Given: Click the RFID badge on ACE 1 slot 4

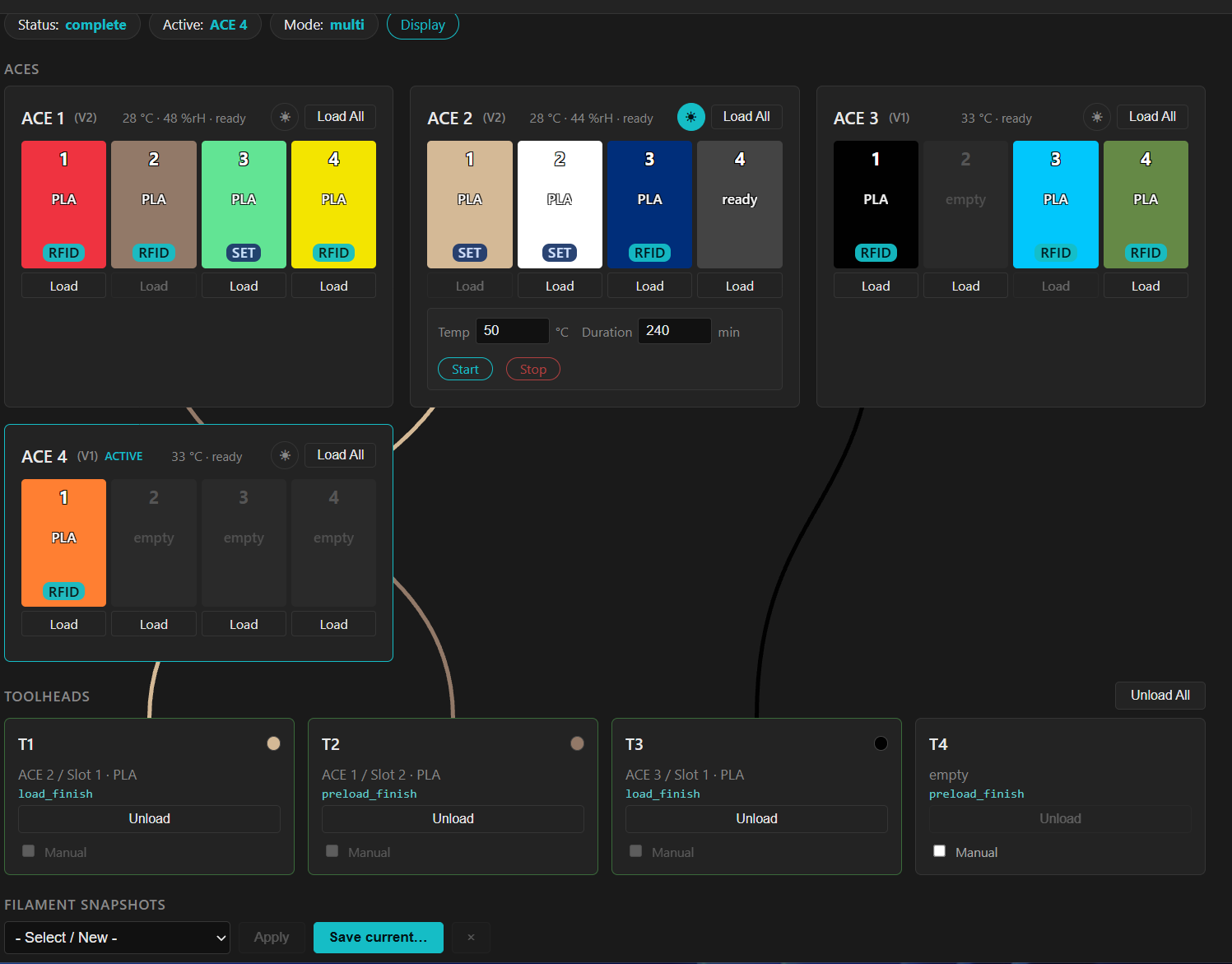Looking at the screenshot, I should pos(333,253).
